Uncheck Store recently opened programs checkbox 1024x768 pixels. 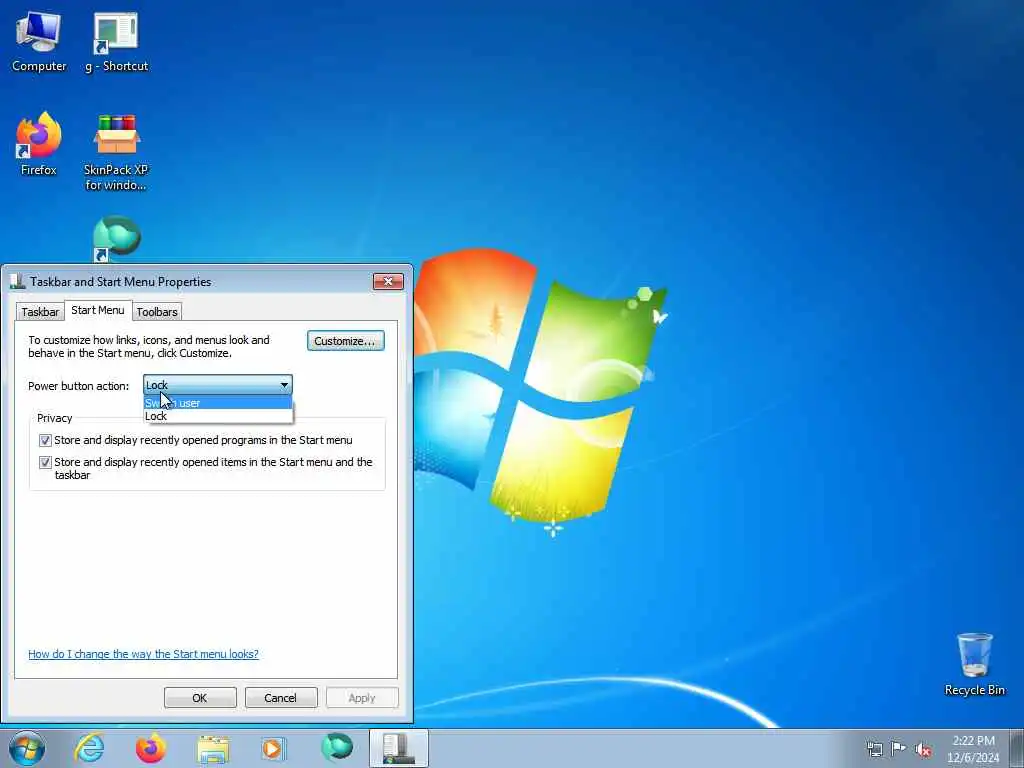pyautogui.click(x=45, y=440)
